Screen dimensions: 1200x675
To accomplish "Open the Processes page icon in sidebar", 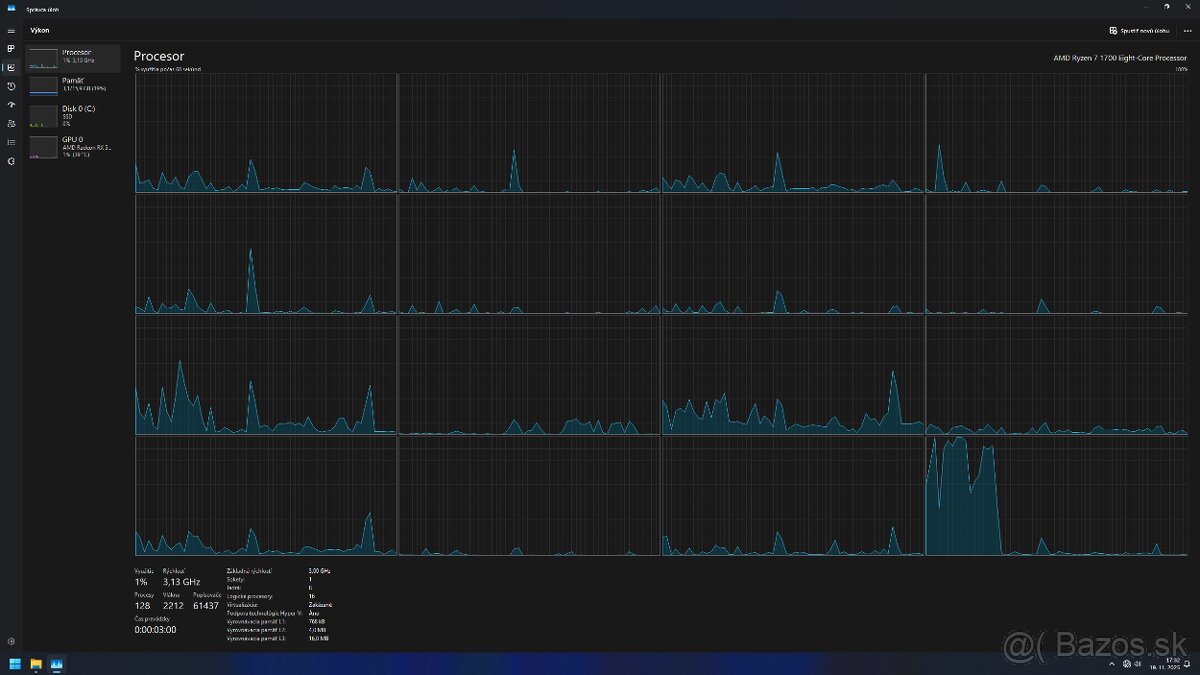I will (11, 48).
